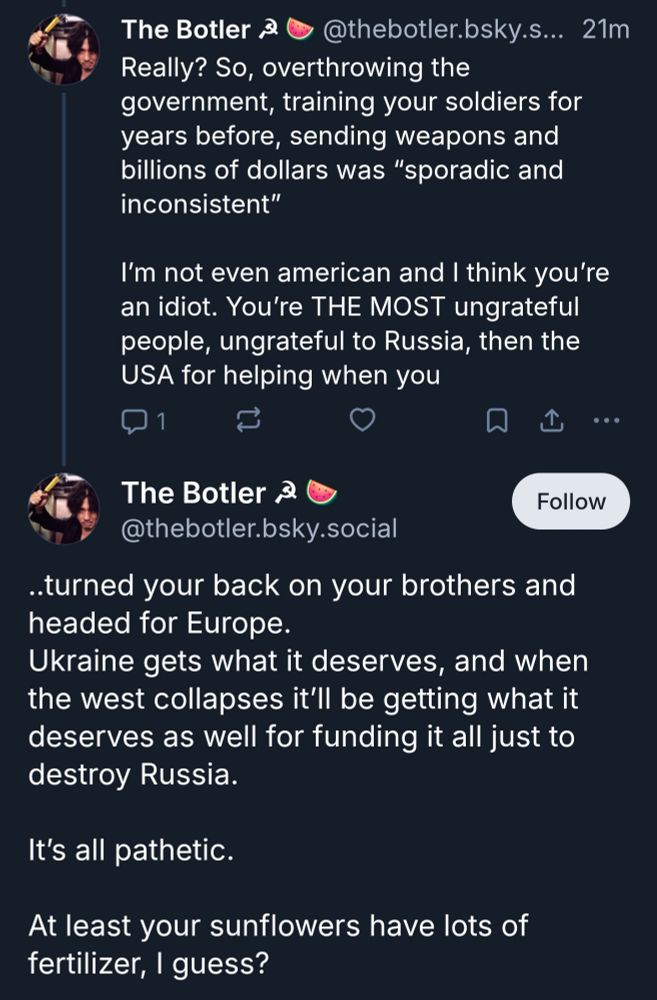The height and width of the screenshot is (1000, 657).
Task: Like the top post with the heart
Action: 362,422
